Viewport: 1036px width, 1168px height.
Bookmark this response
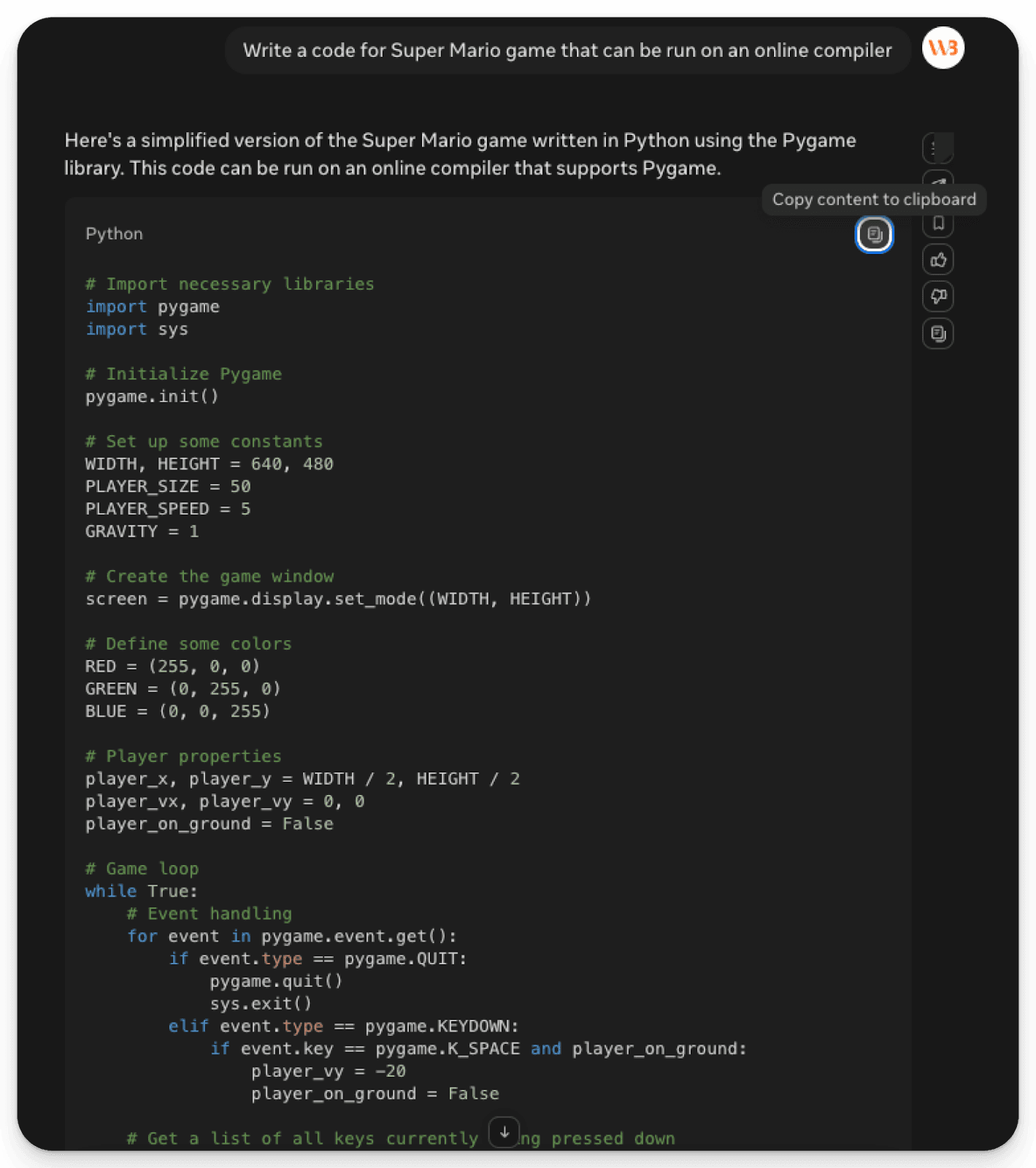click(938, 224)
